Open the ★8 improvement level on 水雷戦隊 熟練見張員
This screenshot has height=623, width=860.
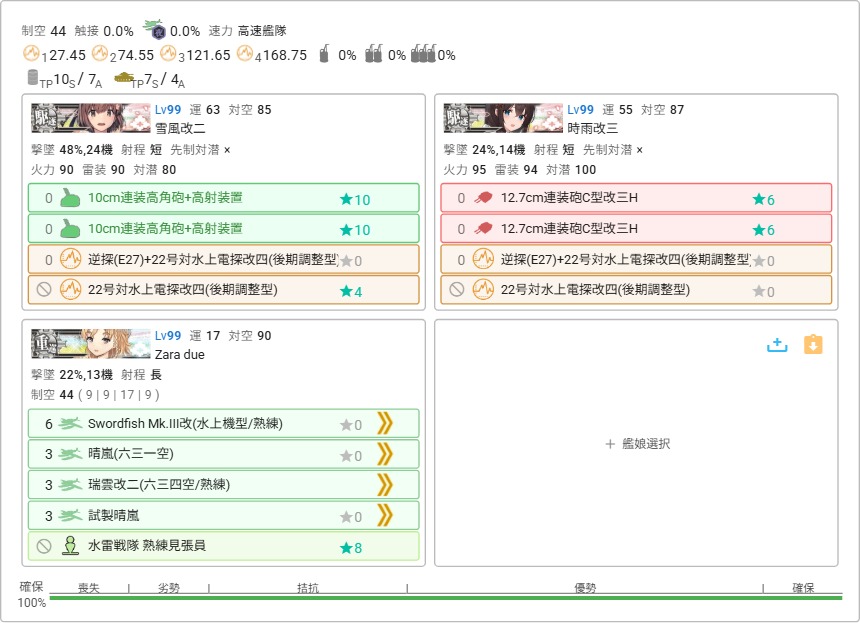pyautogui.click(x=351, y=547)
